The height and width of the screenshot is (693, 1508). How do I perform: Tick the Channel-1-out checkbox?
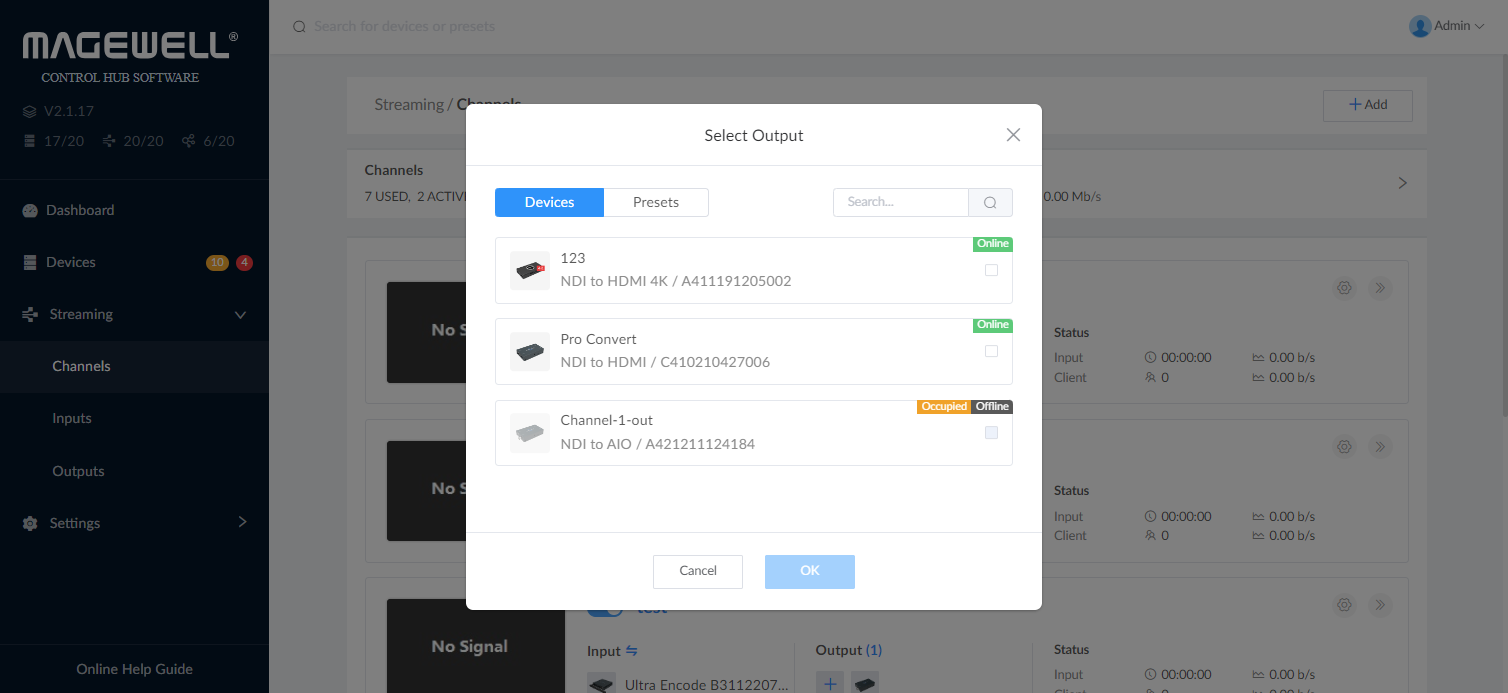pos(991,432)
